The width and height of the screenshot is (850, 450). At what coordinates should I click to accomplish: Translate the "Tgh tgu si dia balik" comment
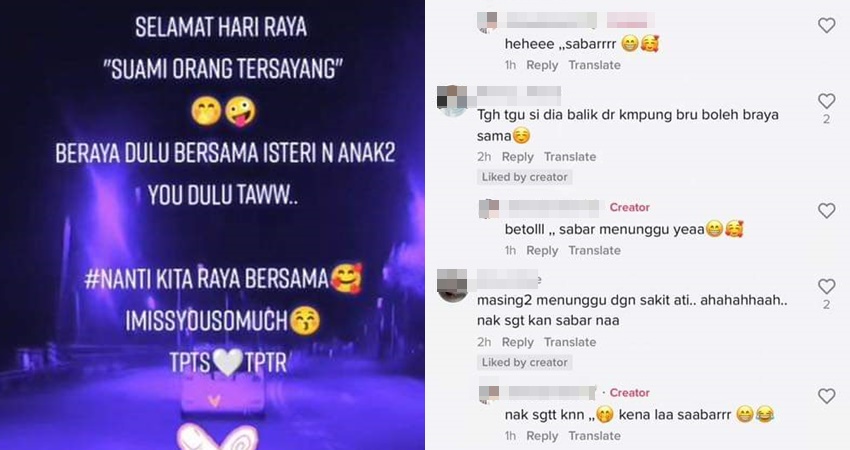pyautogui.click(x=570, y=157)
